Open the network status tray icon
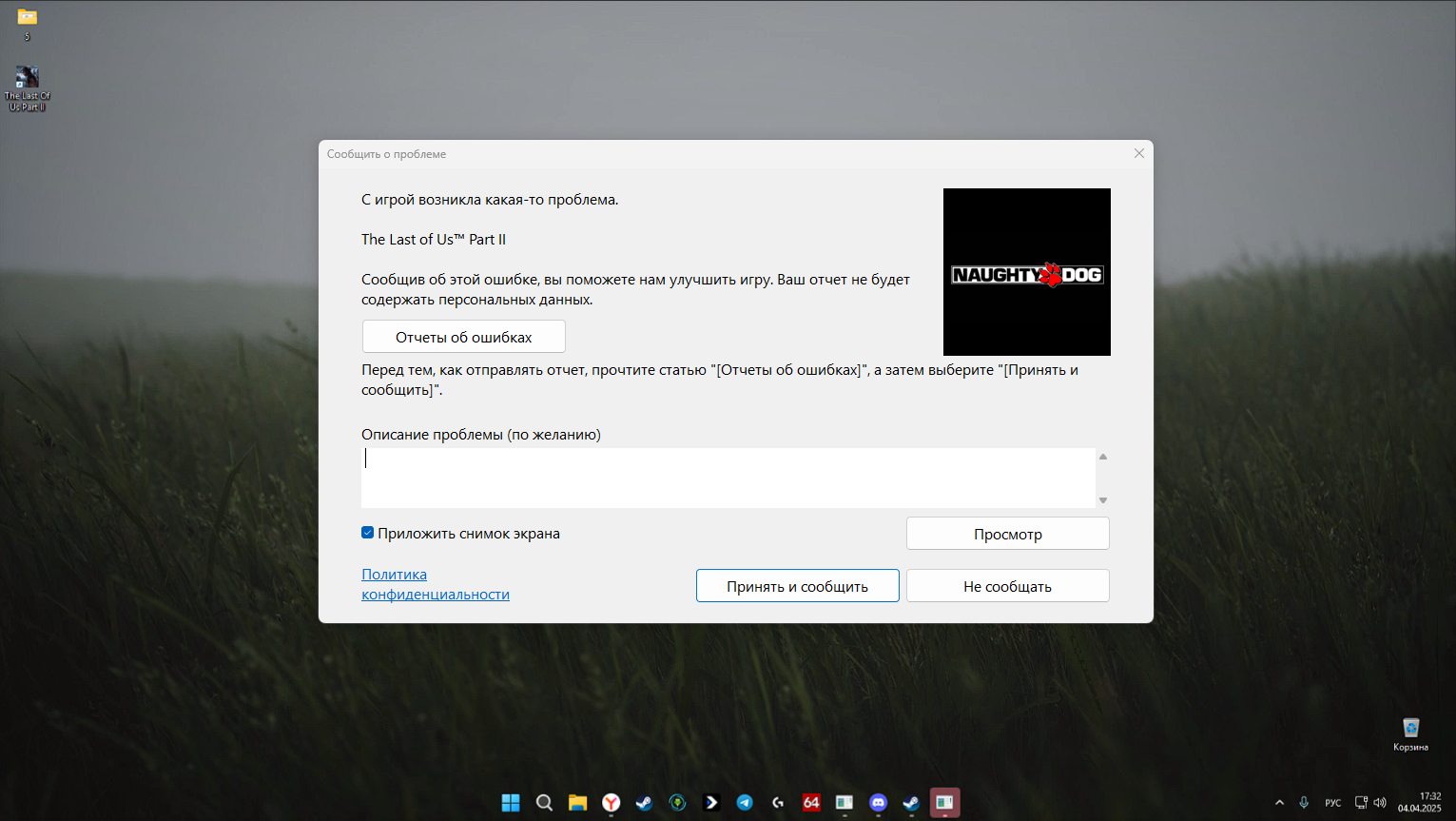1456x821 pixels. (x=1361, y=802)
